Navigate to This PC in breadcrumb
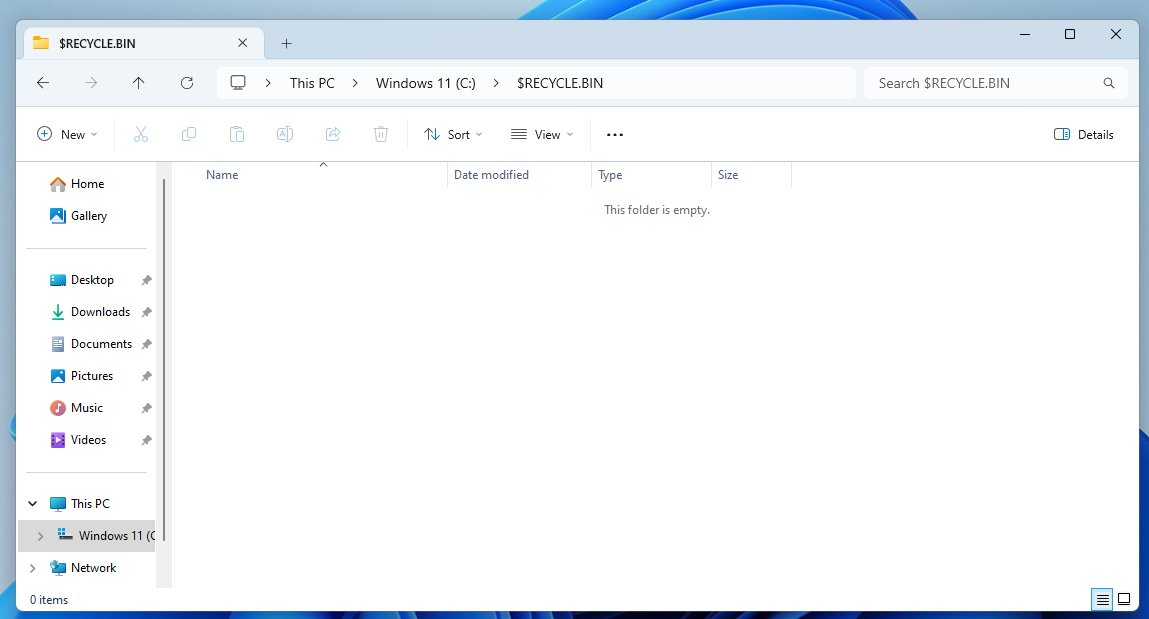This screenshot has height=619, width=1149. point(312,84)
